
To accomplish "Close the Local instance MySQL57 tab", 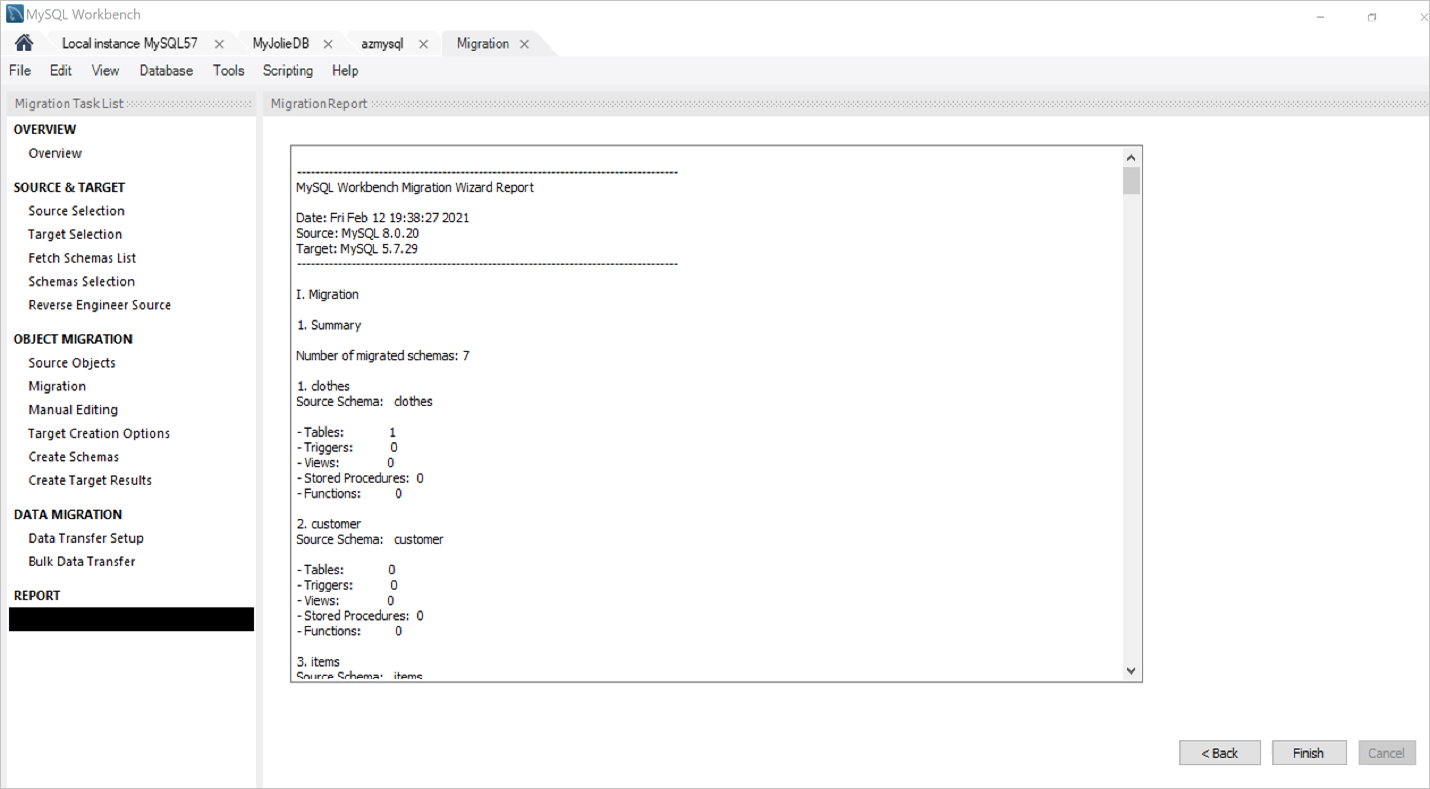I will coord(219,44).
